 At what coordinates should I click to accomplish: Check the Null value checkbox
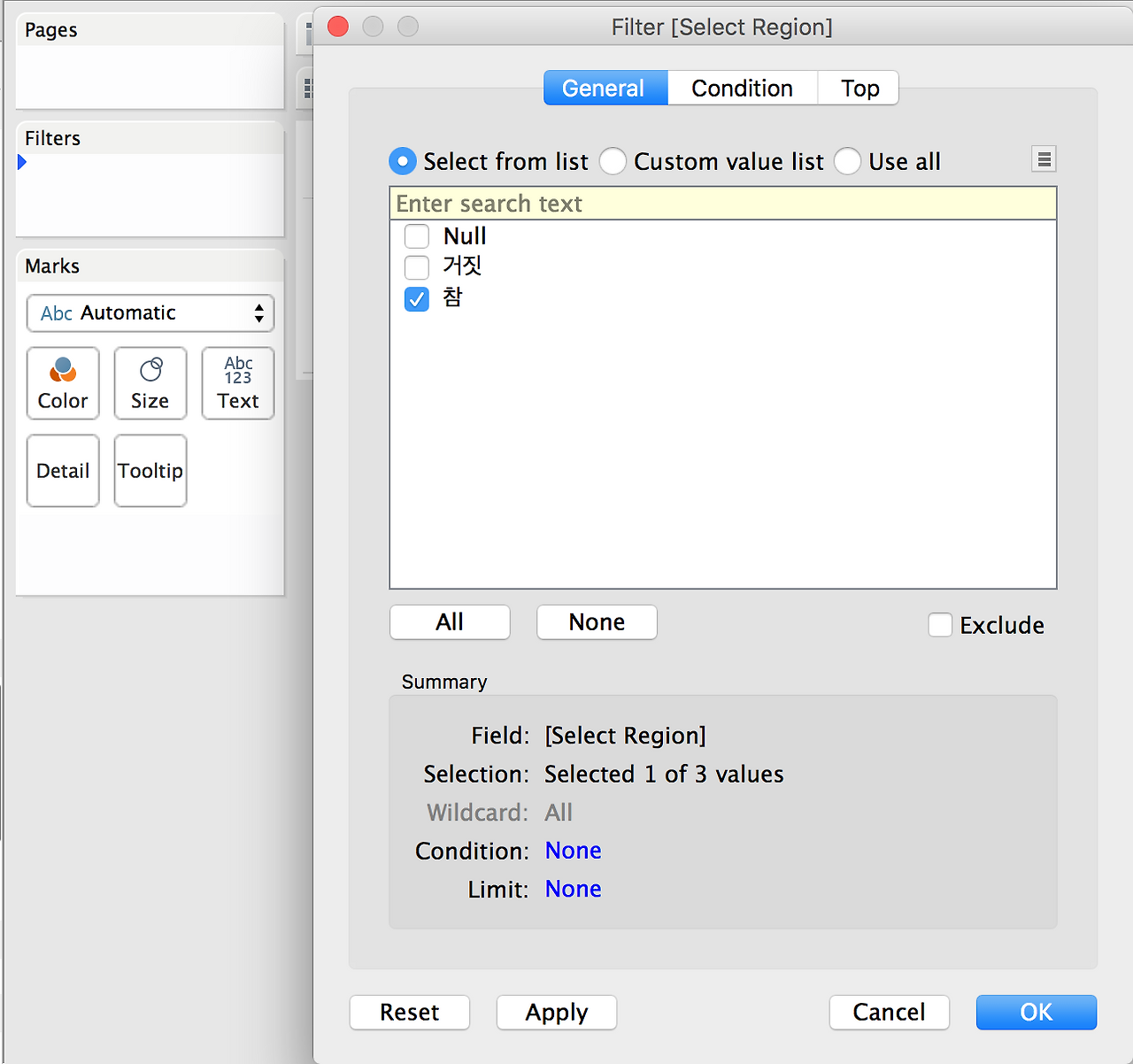417,236
